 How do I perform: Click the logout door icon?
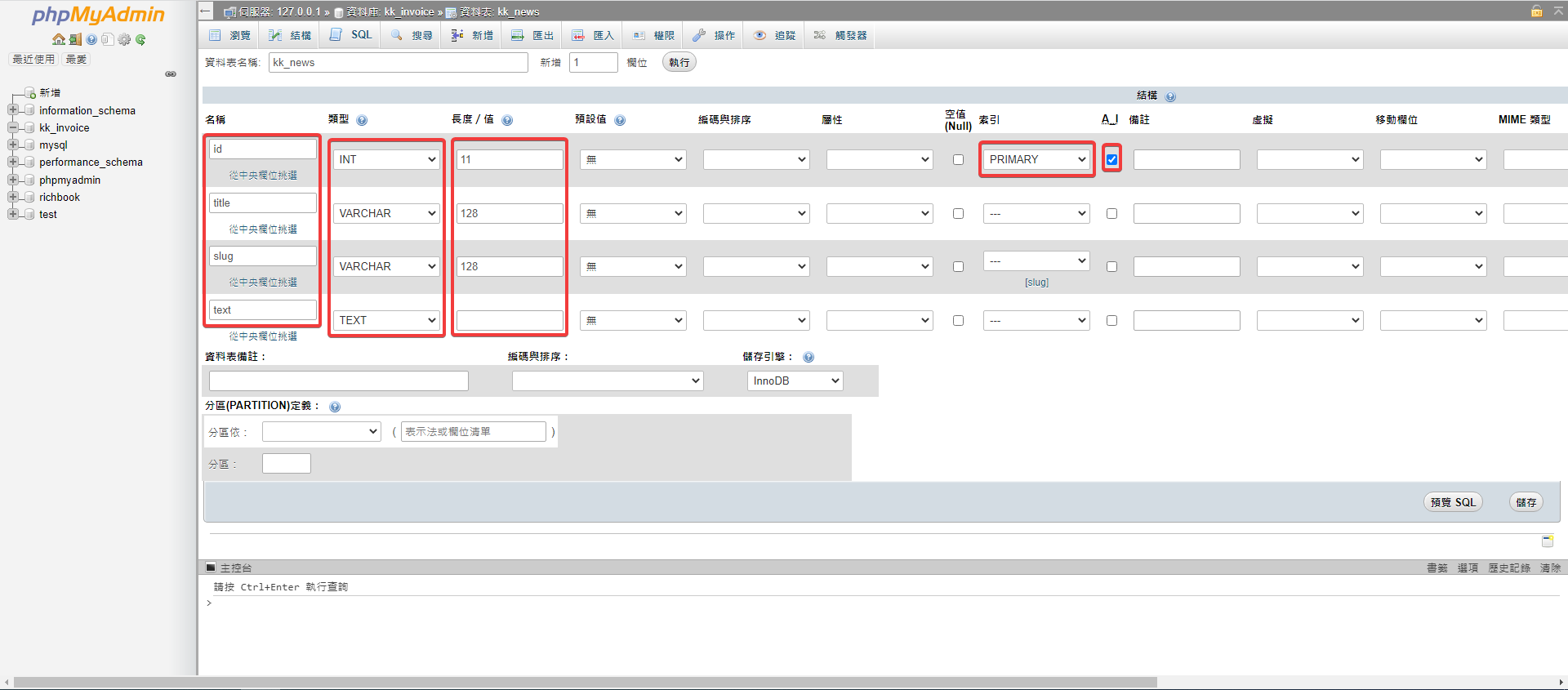[x=75, y=39]
